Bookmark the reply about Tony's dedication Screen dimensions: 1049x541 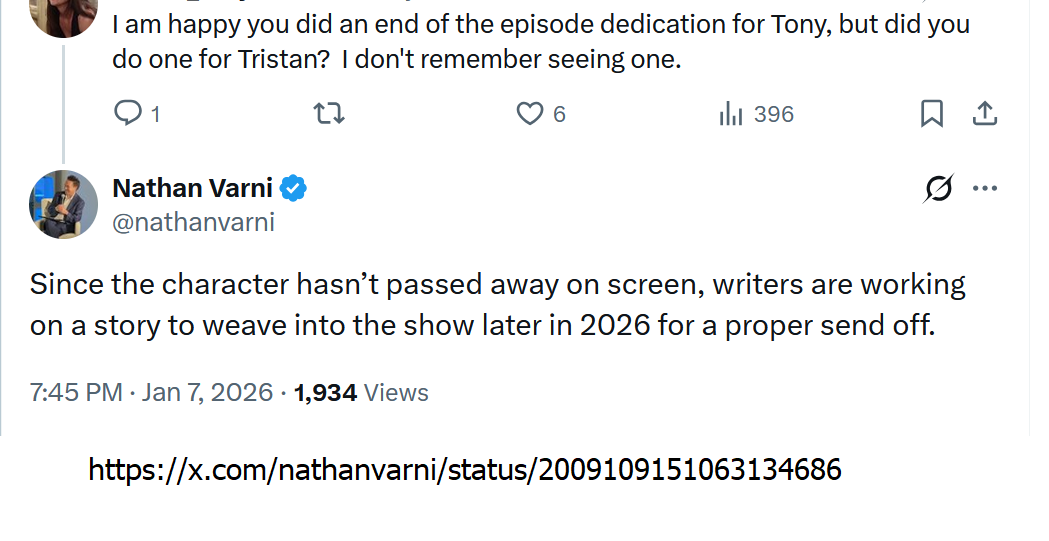tap(931, 114)
